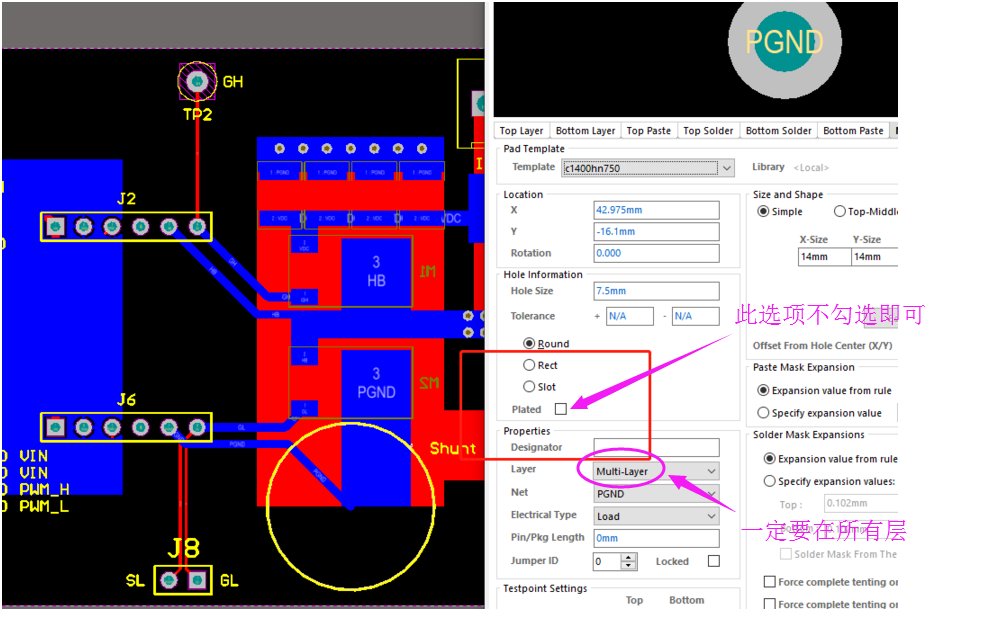The width and height of the screenshot is (987, 632).
Task: Click the X location field
Action: point(656,210)
